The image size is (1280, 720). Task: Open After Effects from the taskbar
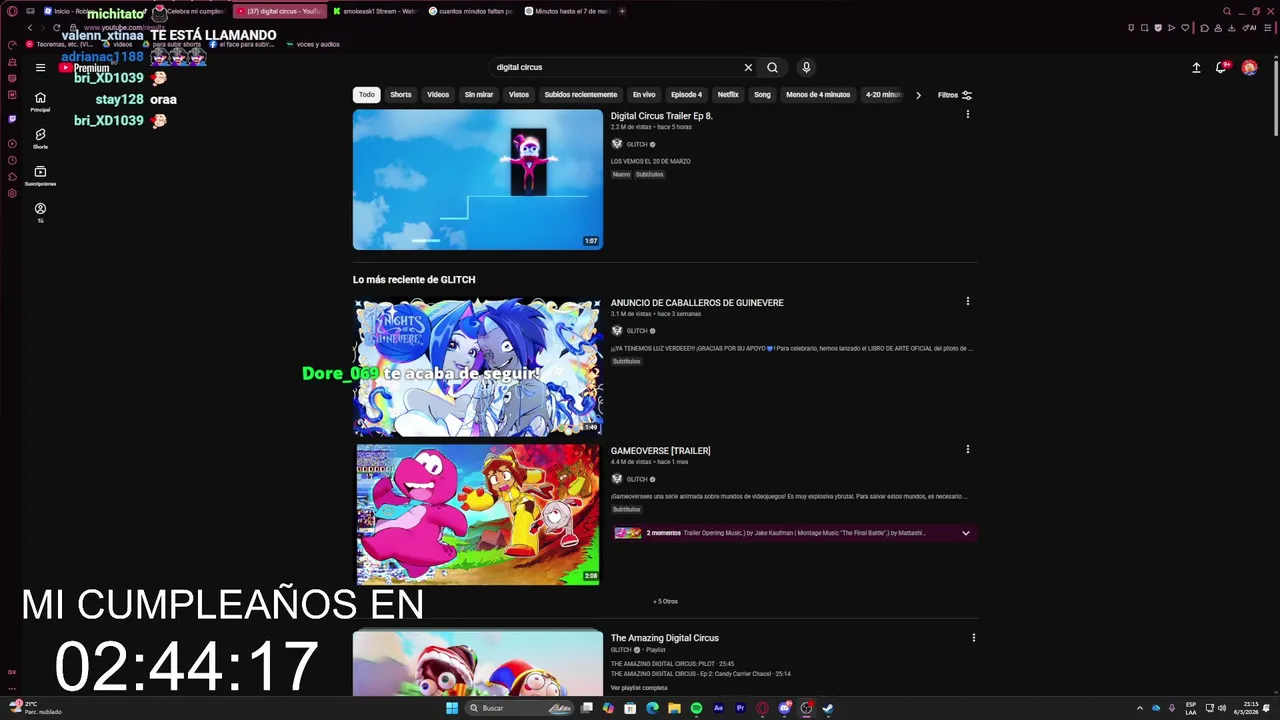718,708
